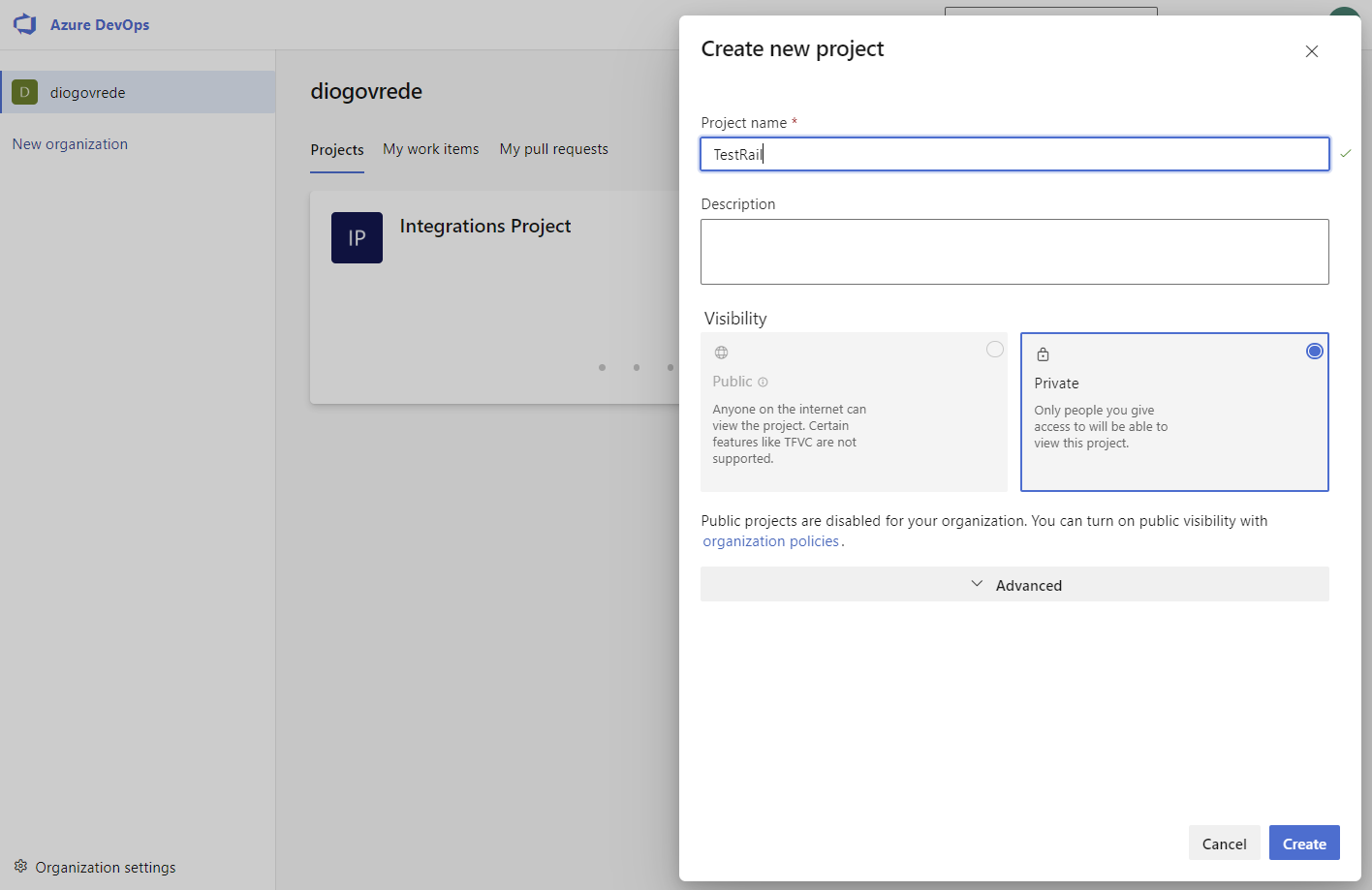Image resolution: width=1372 pixels, height=890 pixels.
Task: Click the diogovrede organization avatar icon
Action: (x=24, y=92)
